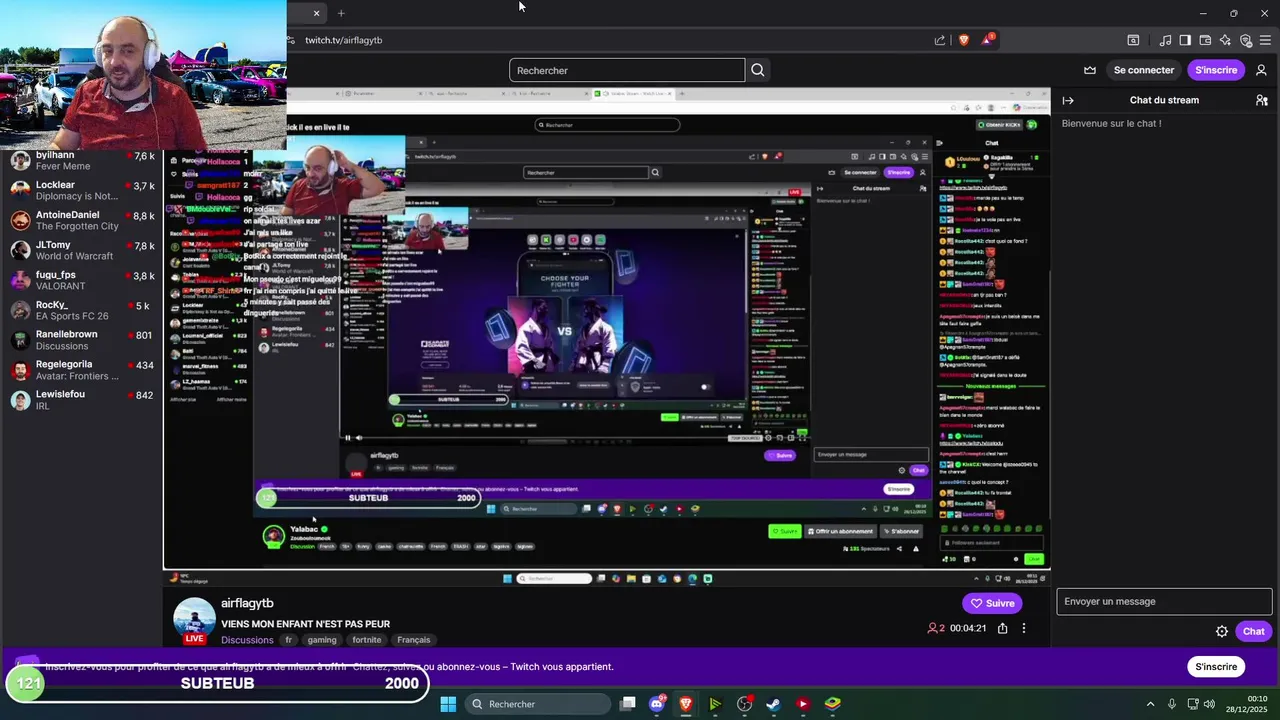The height and width of the screenshot is (720, 1280).
Task: Close the current browser tab
Action: point(316,13)
